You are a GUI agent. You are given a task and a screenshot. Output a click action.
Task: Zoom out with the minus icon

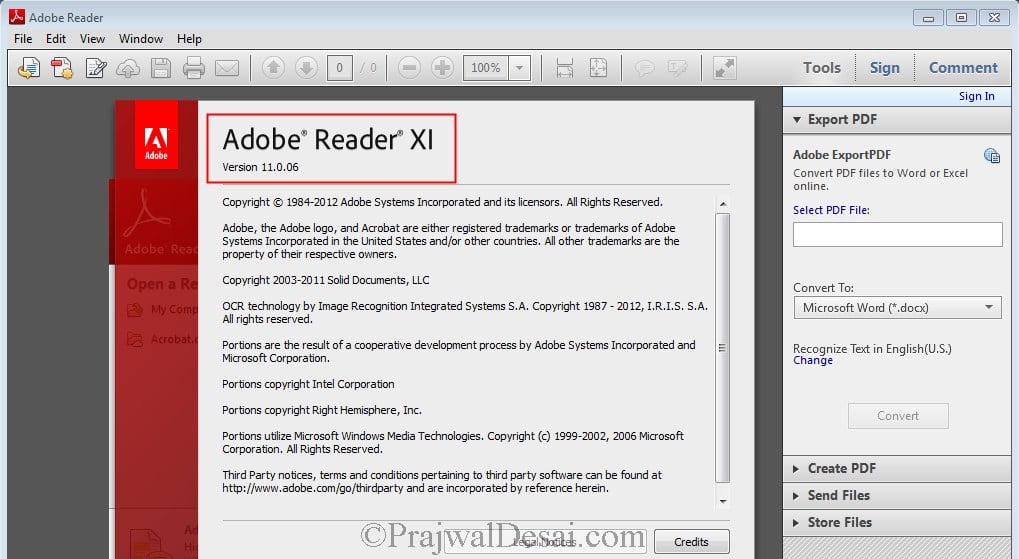click(x=409, y=68)
